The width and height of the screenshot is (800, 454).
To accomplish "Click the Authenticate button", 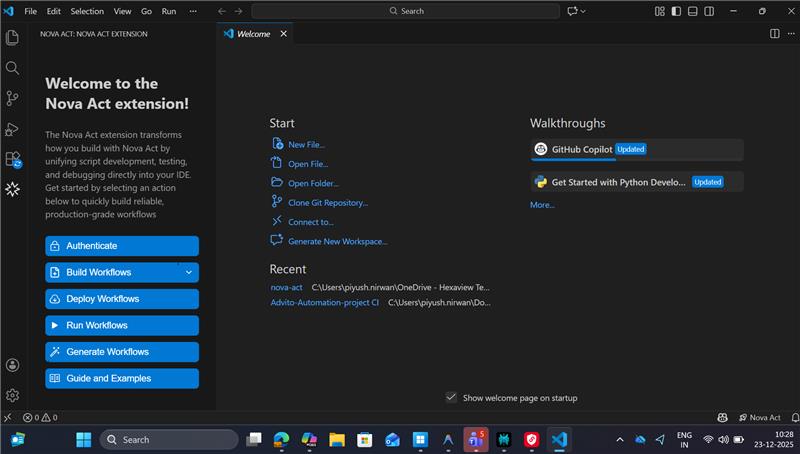I will point(122,246).
